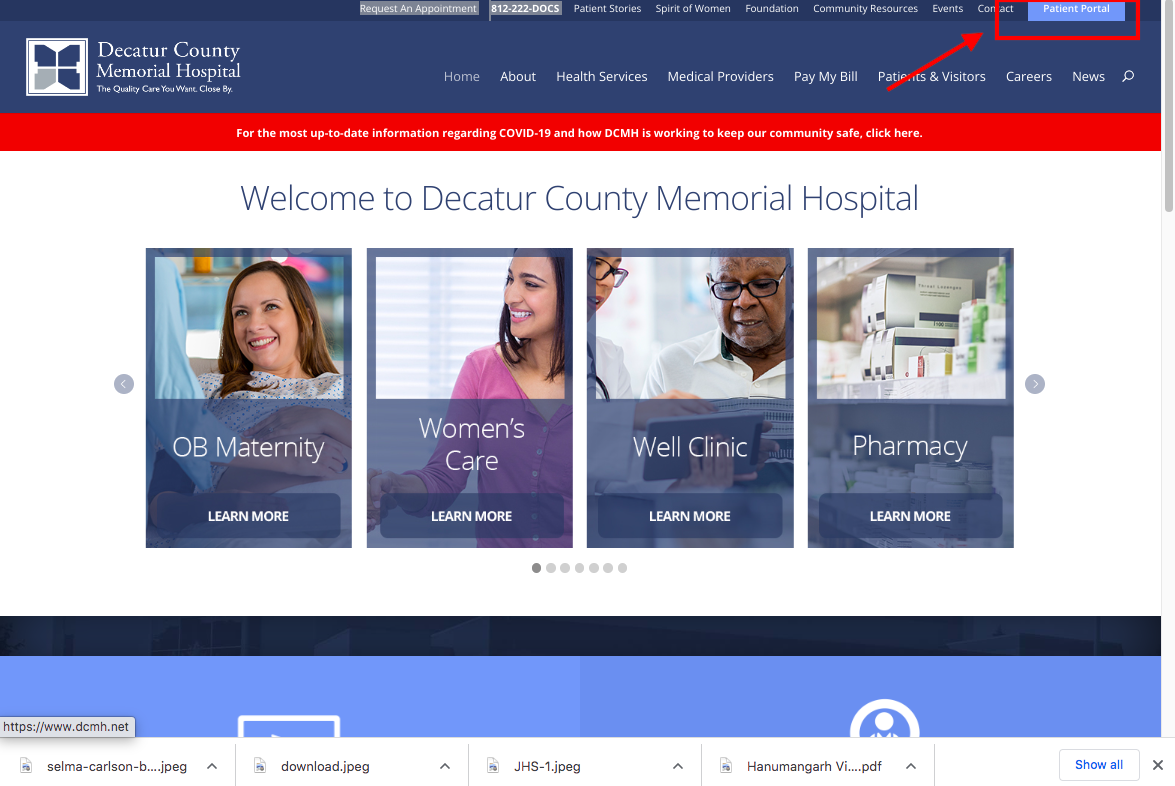This screenshot has height=786, width=1175.
Task: Click the Patient Portal button
Action: click(1076, 9)
